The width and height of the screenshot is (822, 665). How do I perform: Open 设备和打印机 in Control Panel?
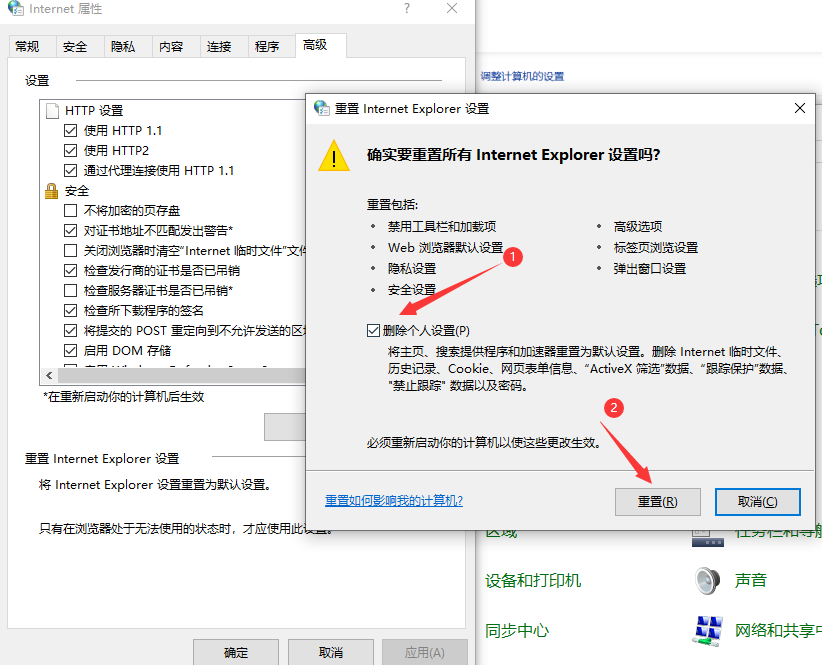(x=533, y=581)
